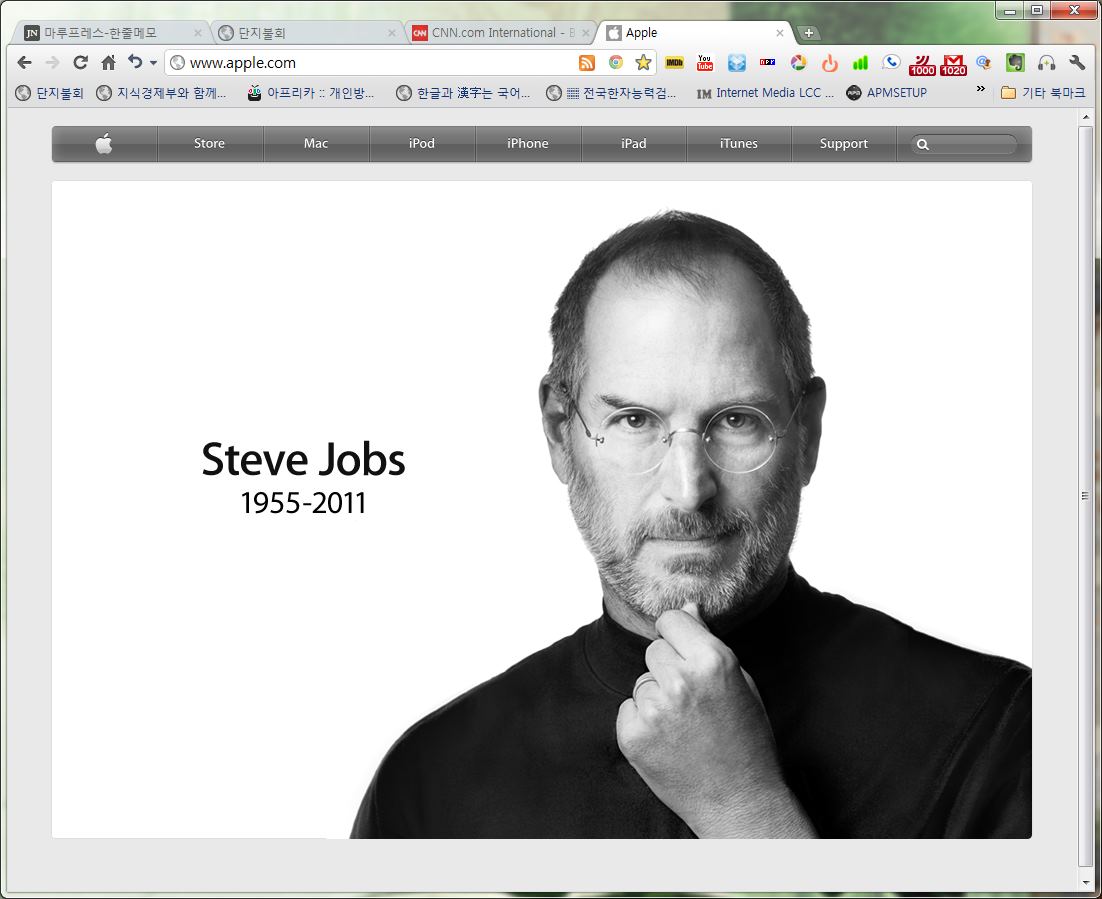
Task: Go to the browser home page icon
Action: coord(108,63)
